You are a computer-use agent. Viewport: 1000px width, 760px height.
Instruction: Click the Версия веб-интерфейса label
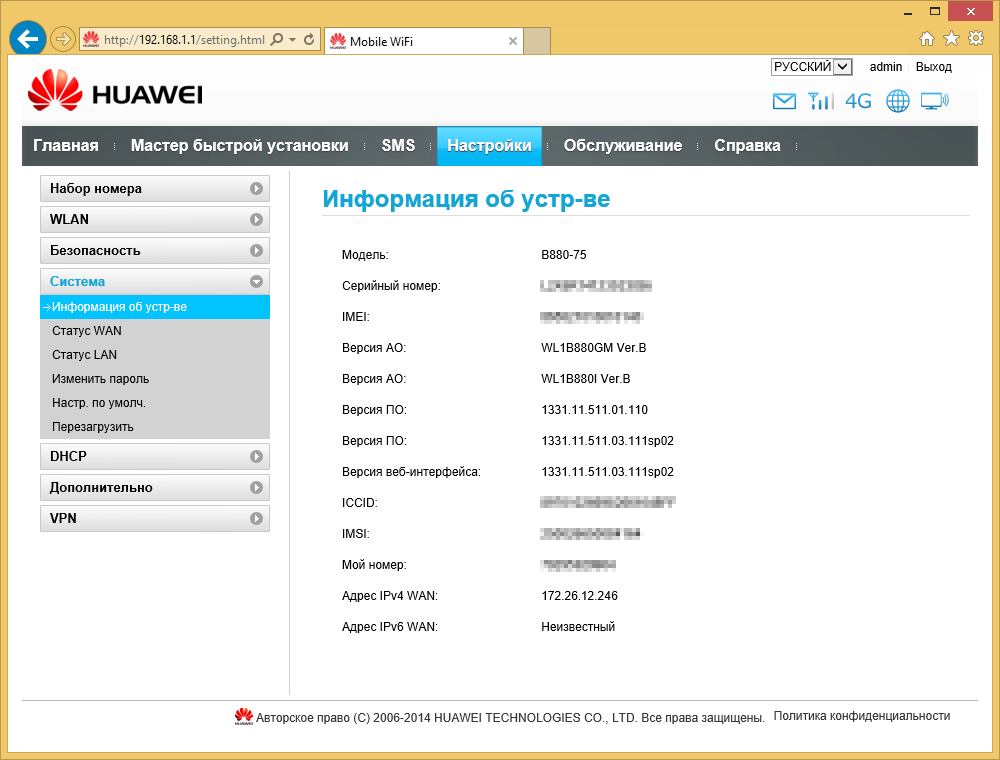pyautogui.click(x=411, y=472)
